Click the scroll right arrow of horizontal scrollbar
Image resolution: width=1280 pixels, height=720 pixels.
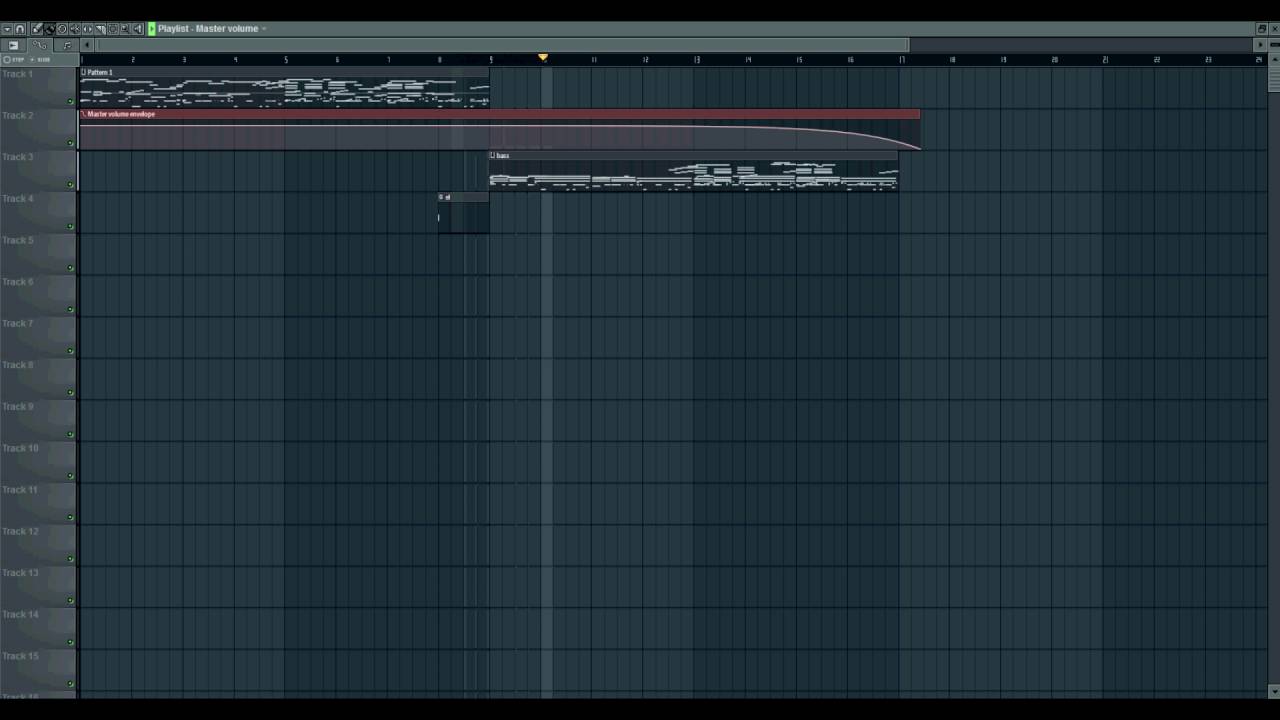[x=1260, y=45]
